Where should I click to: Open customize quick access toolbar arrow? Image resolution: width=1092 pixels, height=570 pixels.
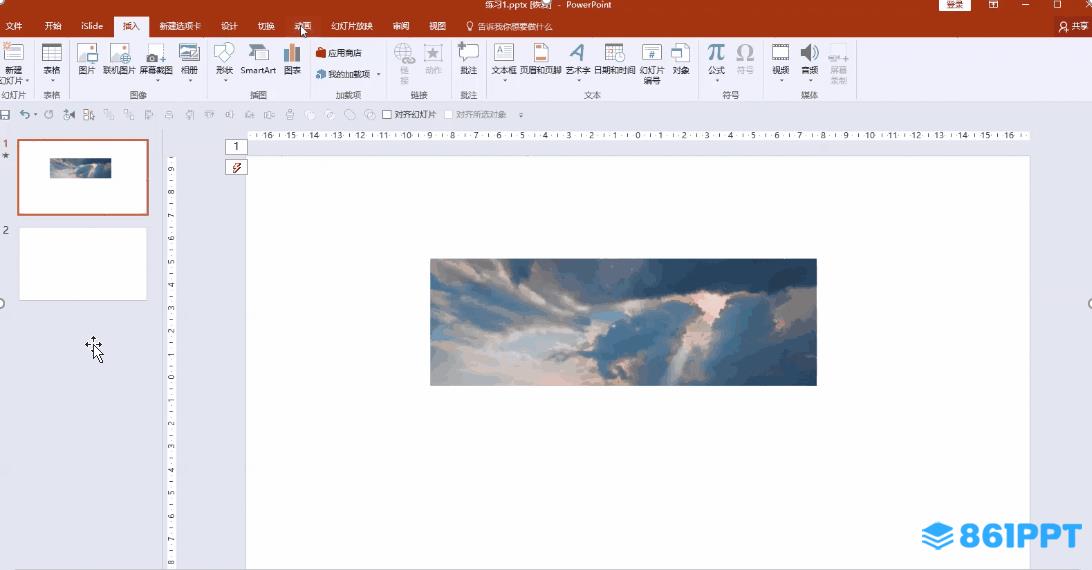pos(521,114)
